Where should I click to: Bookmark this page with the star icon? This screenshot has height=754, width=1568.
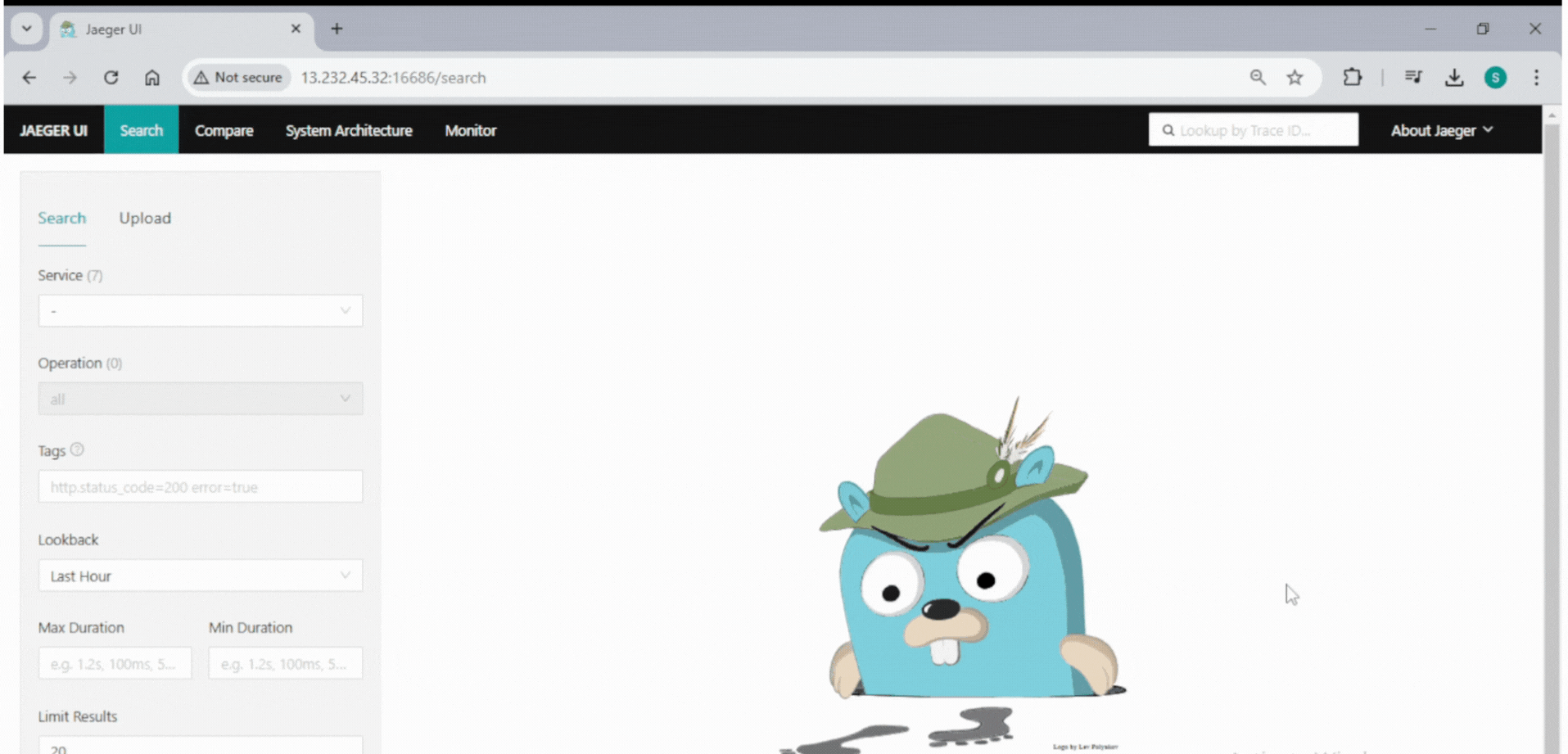click(1295, 77)
